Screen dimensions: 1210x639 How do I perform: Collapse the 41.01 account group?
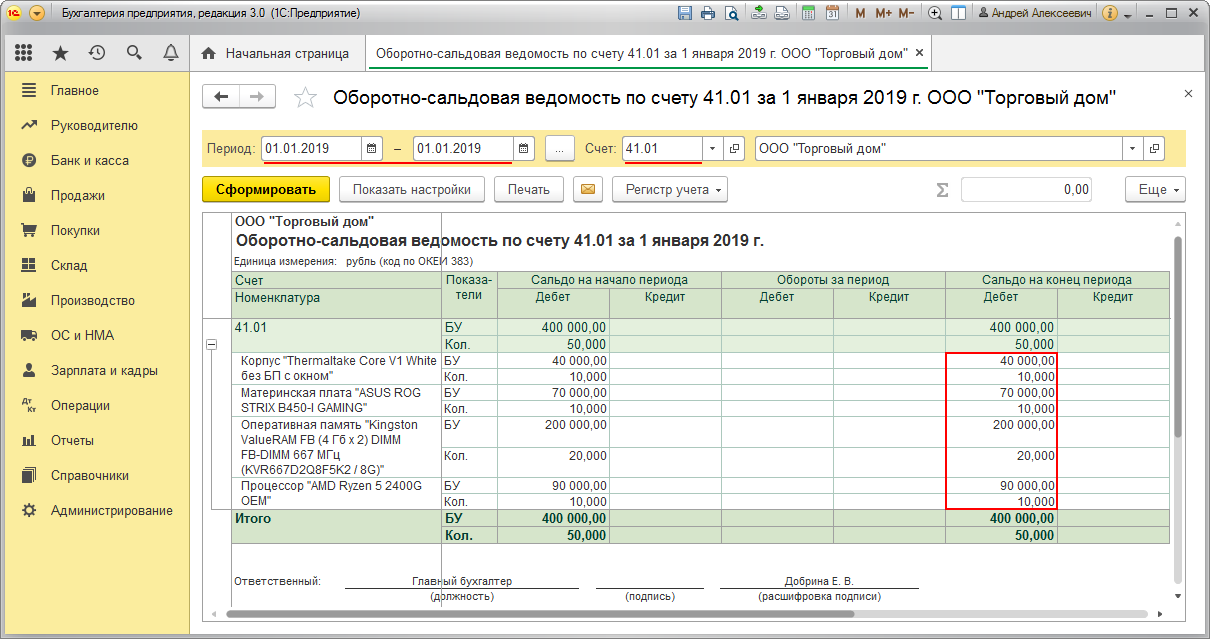(x=211, y=344)
